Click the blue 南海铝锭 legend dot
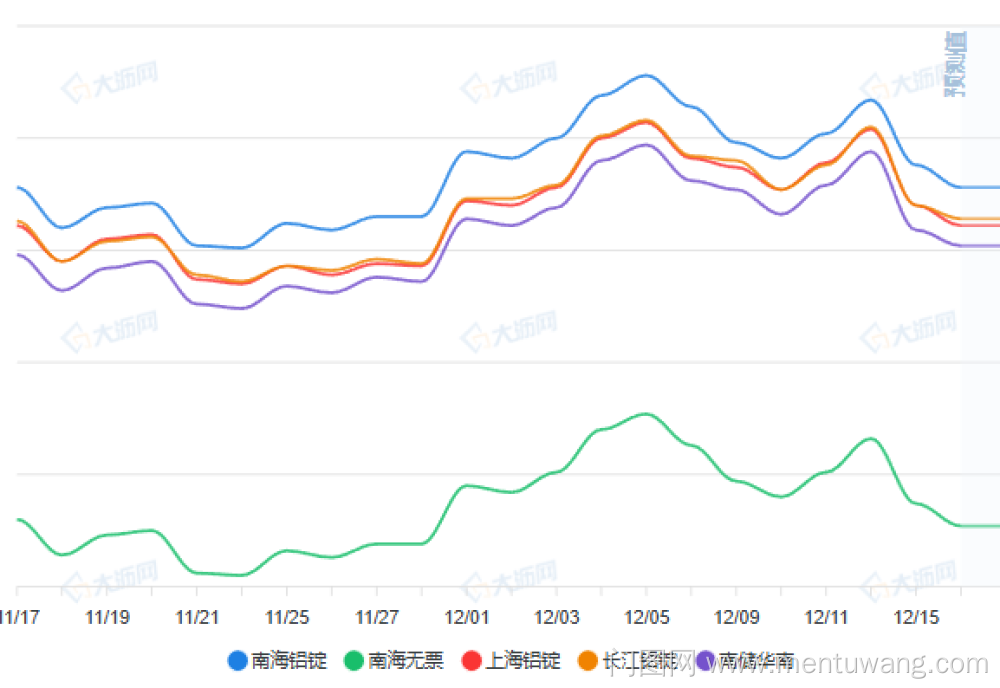The image size is (1000, 688). pyautogui.click(x=237, y=660)
